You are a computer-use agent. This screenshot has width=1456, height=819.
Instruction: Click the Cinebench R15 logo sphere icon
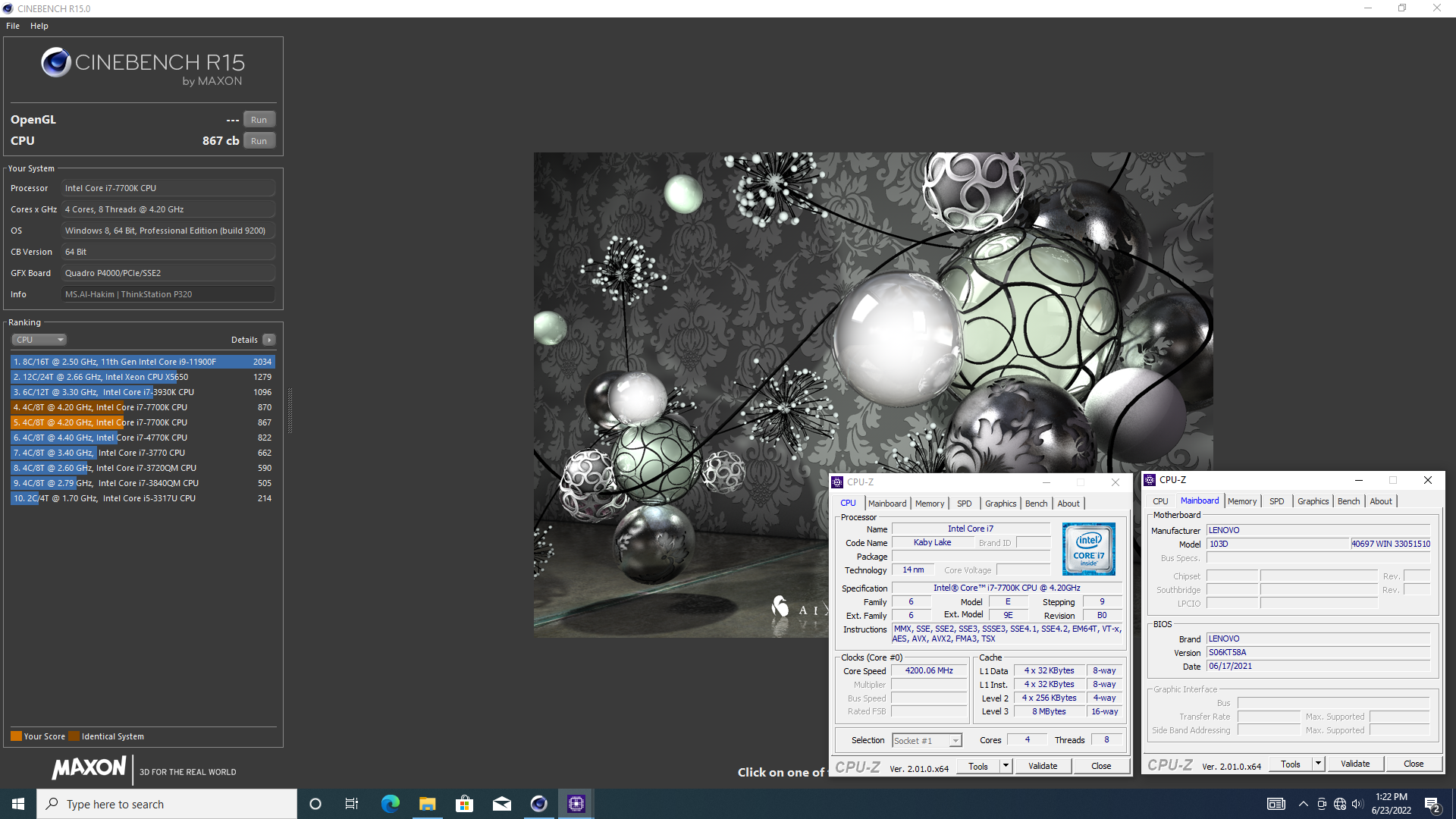[x=56, y=62]
